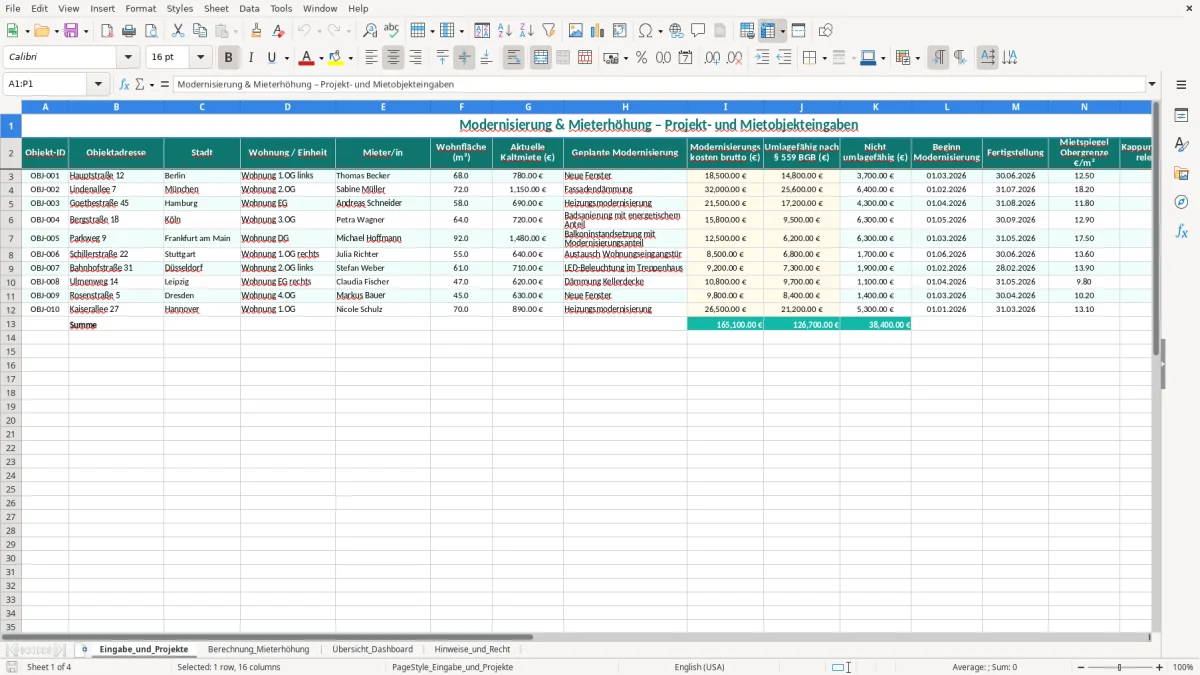This screenshot has width=1200, height=675.
Task: Click the zoom-in plus button
Action: pyautogui.click(x=1159, y=667)
